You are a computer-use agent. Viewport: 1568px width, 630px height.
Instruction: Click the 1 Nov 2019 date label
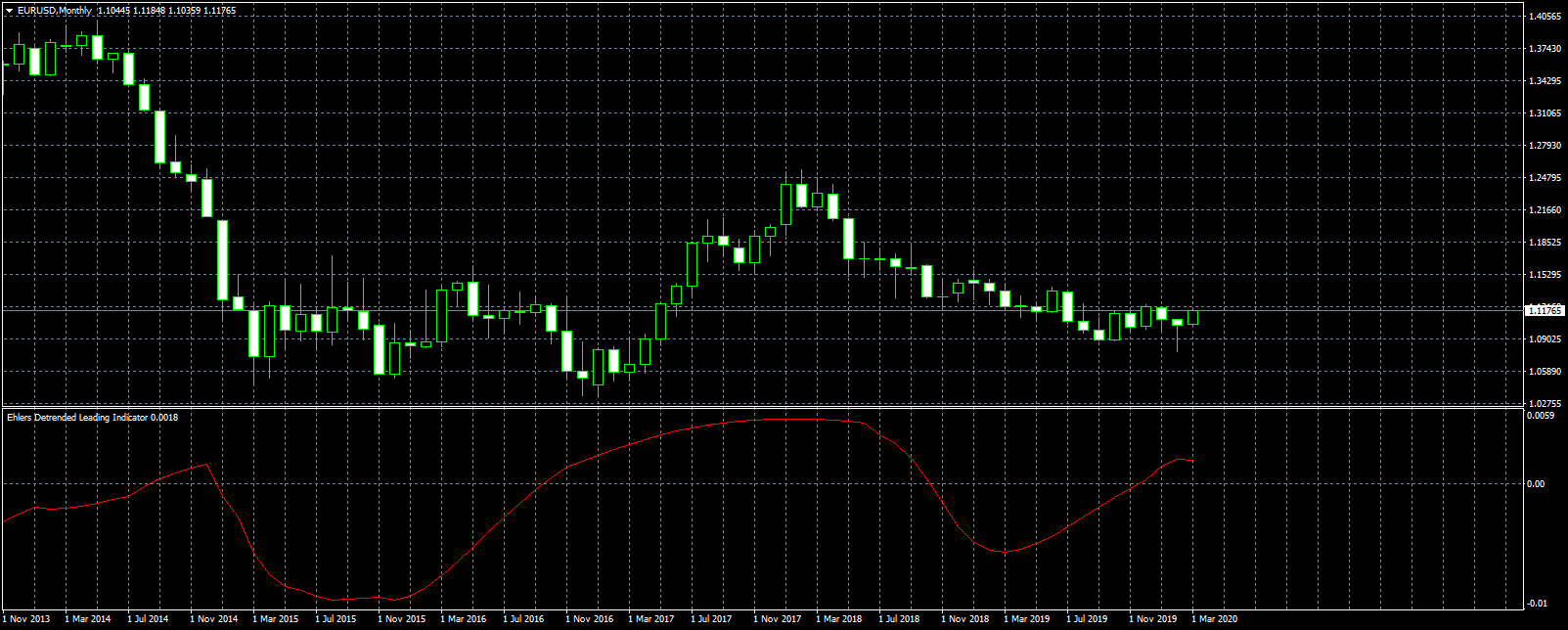click(1153, 619)
